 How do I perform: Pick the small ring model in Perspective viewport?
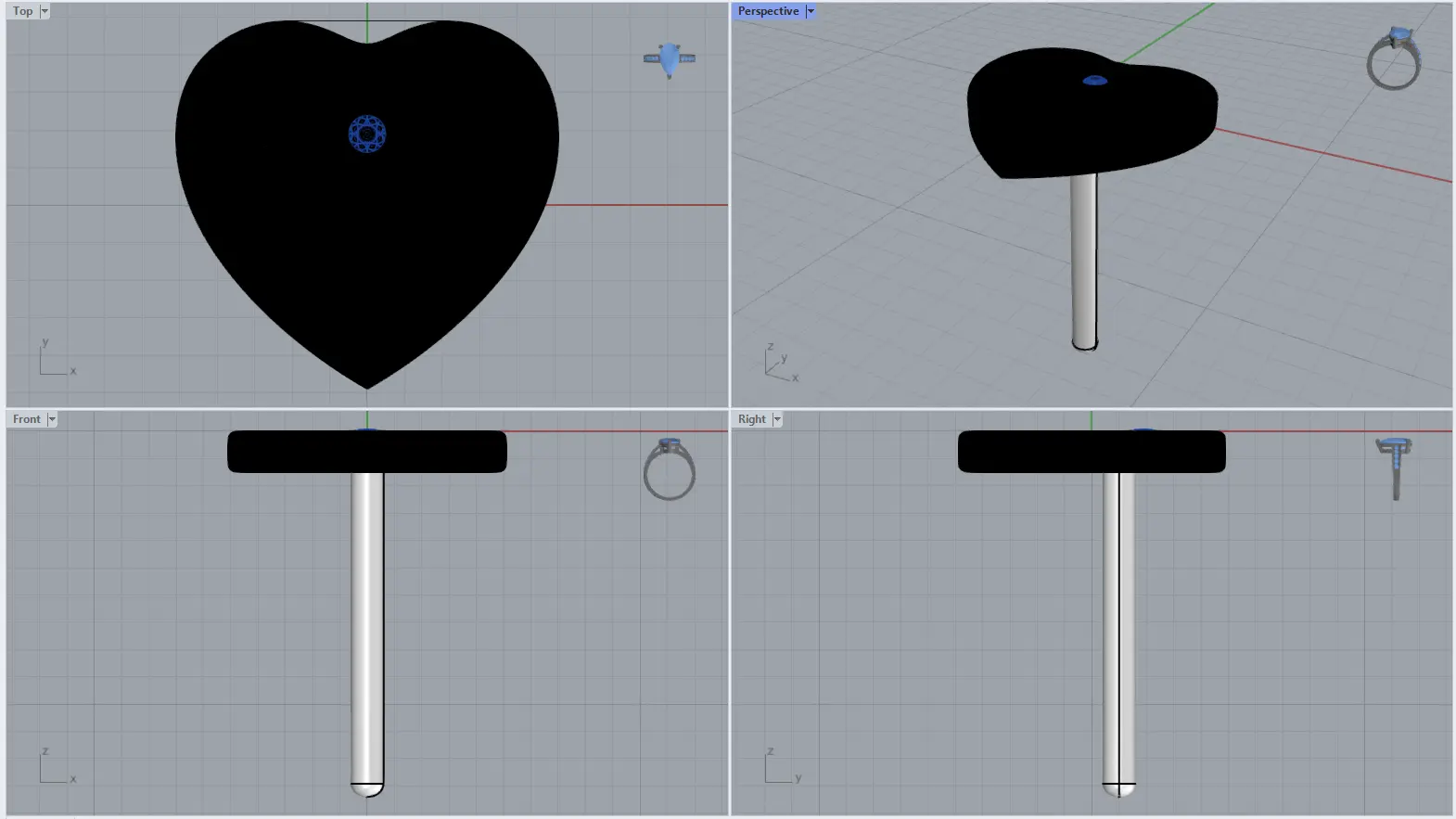coord(1394,61)
